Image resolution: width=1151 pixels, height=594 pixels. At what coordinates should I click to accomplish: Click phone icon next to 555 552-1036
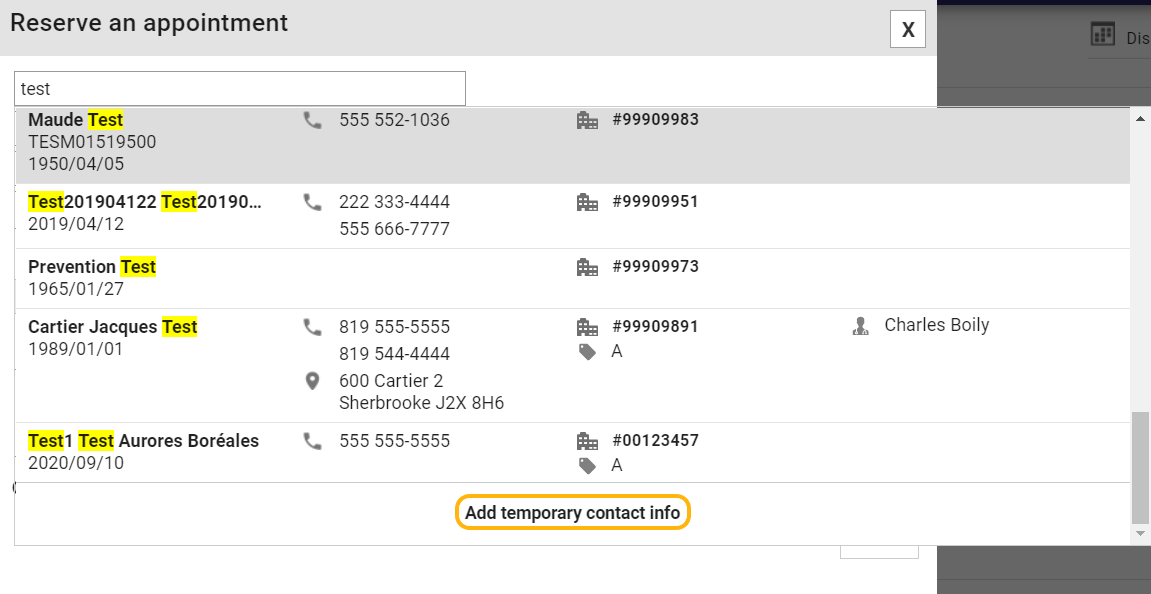(313, 120)
